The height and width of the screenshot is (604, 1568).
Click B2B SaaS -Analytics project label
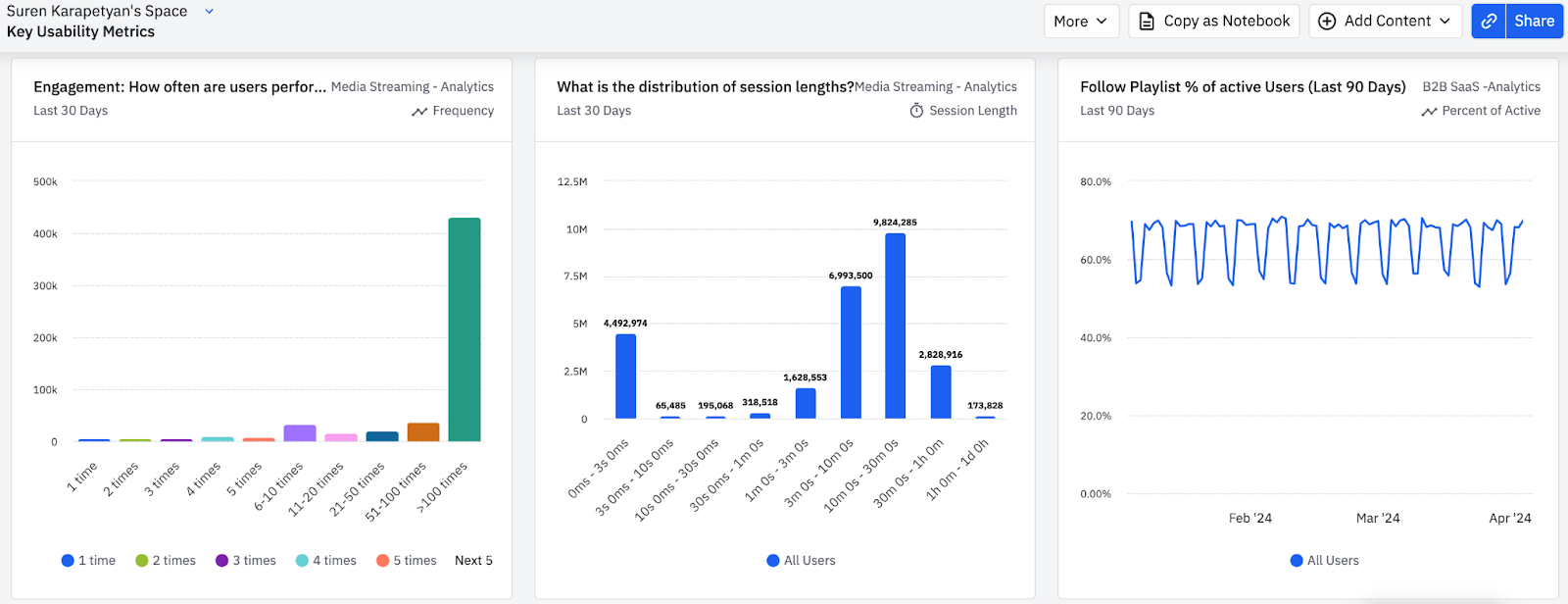pyautogui.click(x=1482, y=87)
